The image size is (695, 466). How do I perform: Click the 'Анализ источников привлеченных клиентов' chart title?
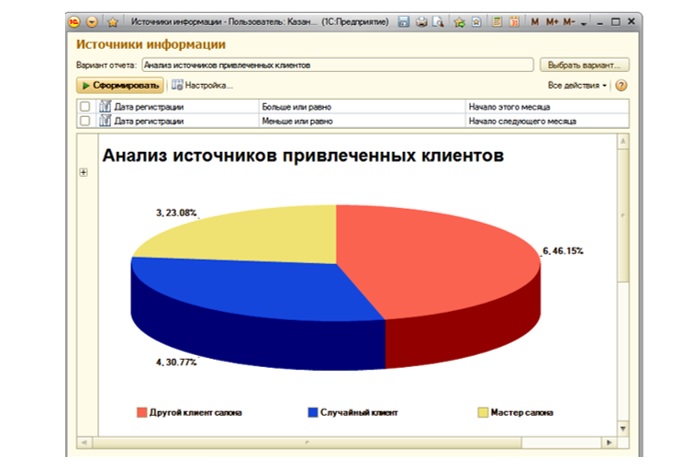point(303,156)
